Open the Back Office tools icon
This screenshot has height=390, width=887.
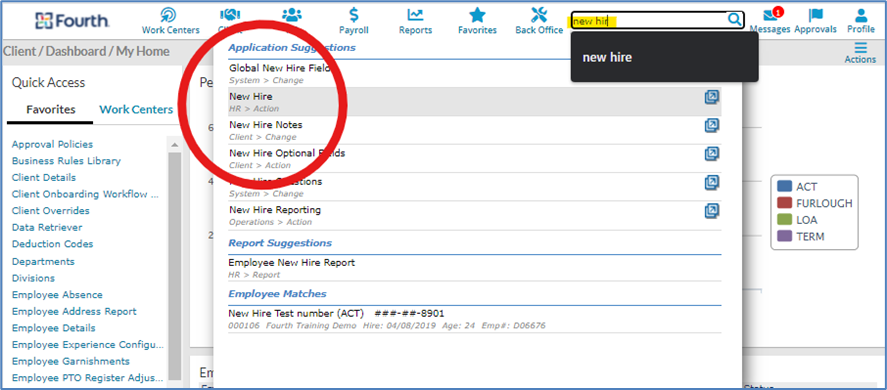coord(539,15)
